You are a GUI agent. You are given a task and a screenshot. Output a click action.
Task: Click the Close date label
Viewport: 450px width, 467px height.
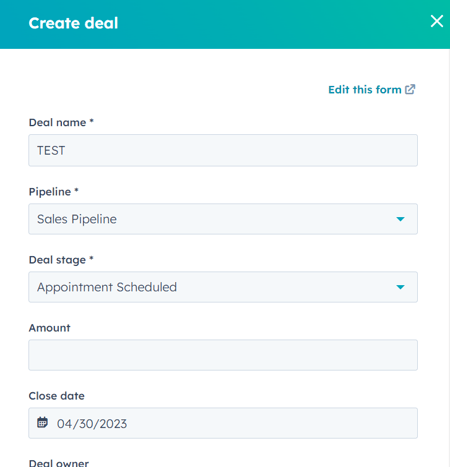coord(56,396)
